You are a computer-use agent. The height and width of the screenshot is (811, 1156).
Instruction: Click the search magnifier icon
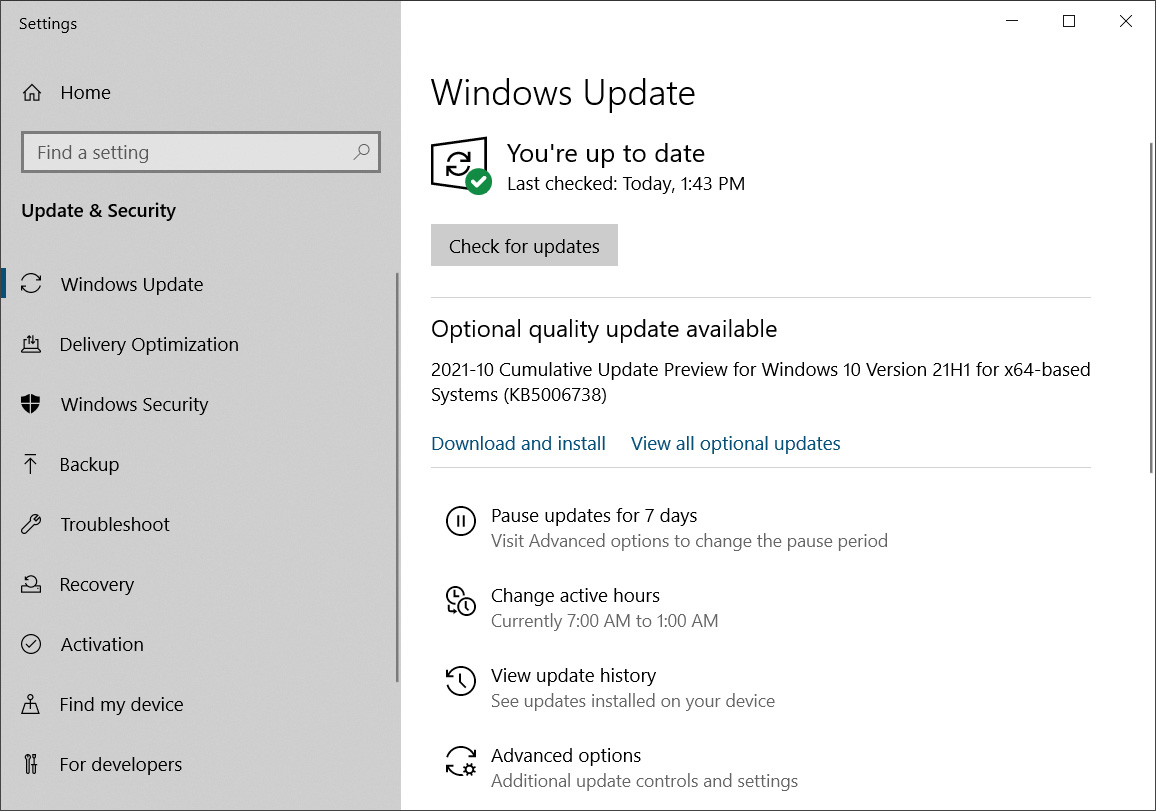tap(361, 152)
